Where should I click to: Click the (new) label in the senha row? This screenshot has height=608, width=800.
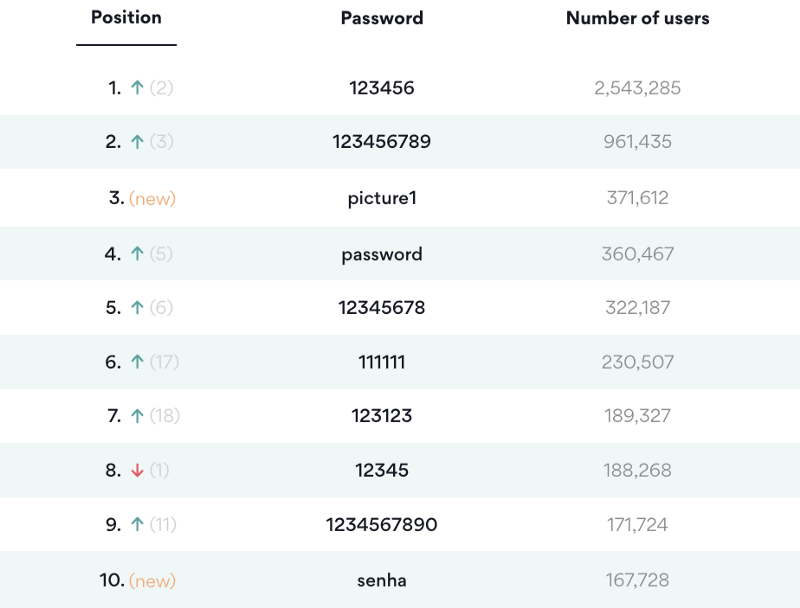pos(152,580)
